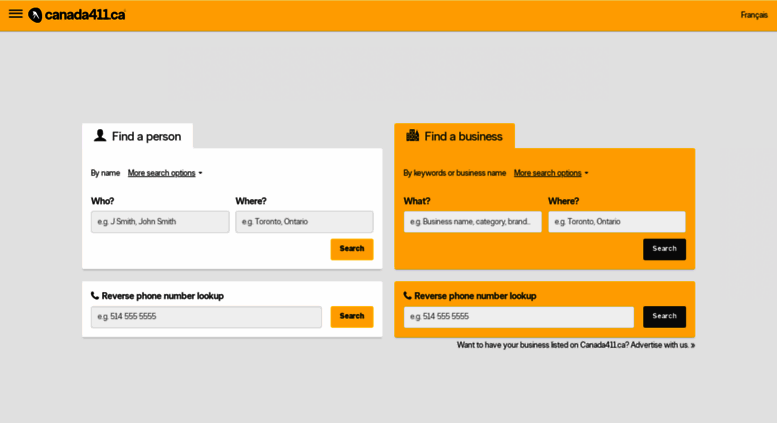Focus the business reverse phone number field
The width and height of the screenshot is (777, 423).
coord(519,317)
